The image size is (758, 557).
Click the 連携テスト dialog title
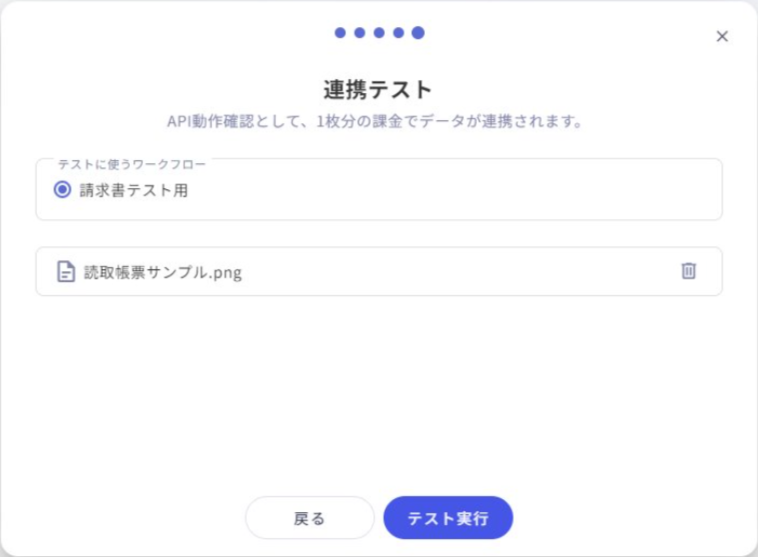point(378,90)
